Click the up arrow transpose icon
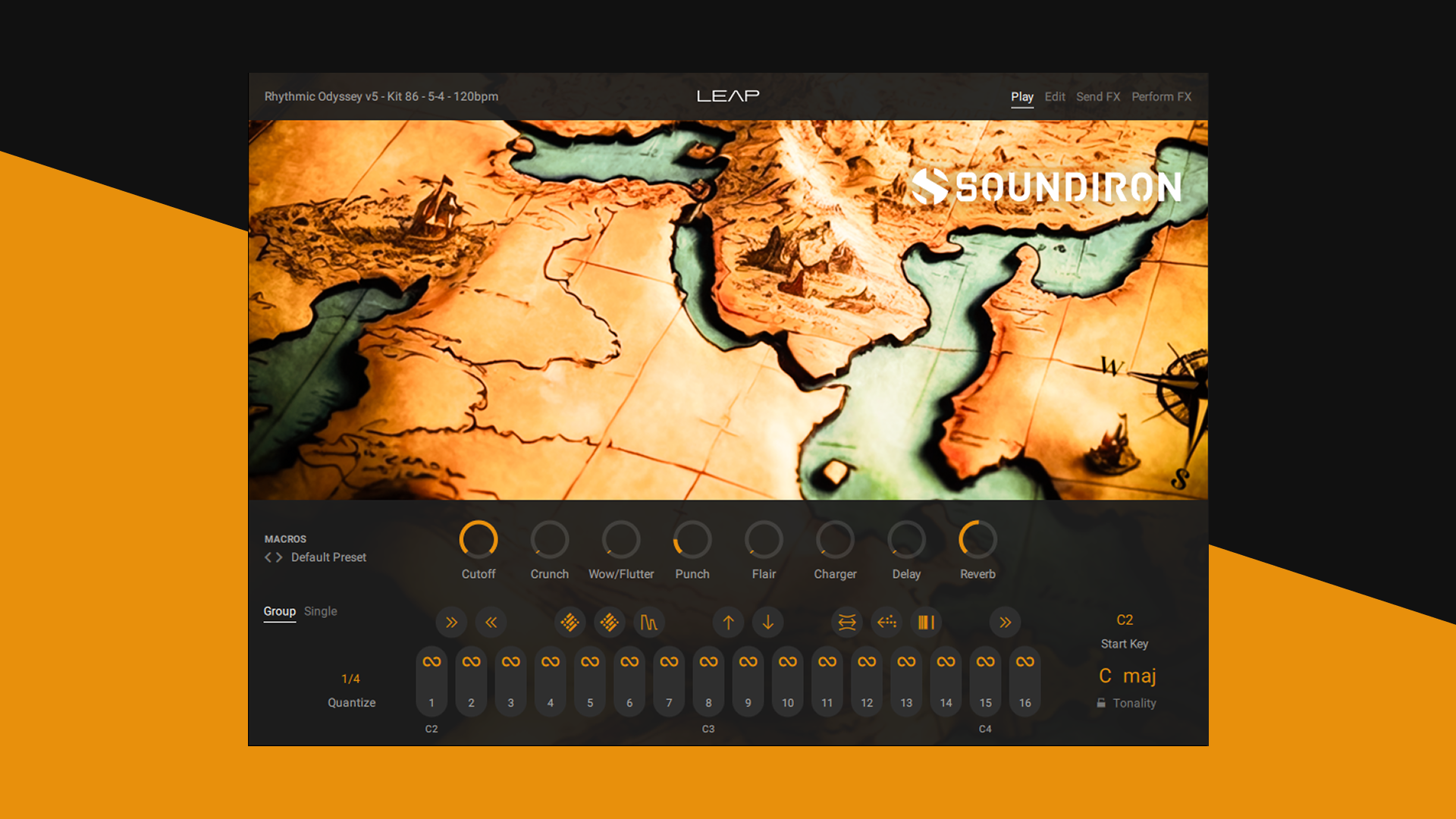1456x819 pixels. [x=728, y=623]
